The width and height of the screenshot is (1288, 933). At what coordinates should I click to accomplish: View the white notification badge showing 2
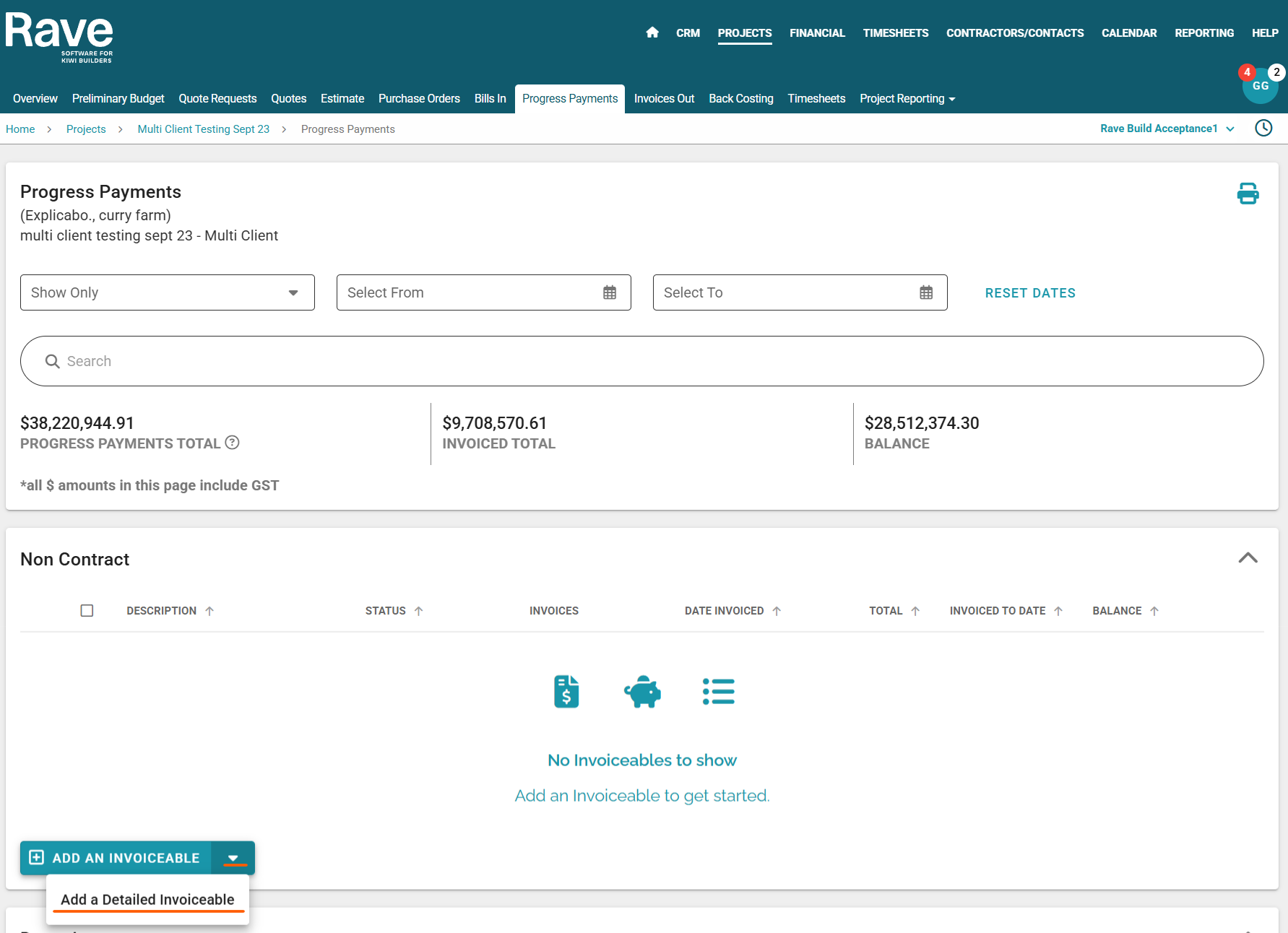tap(1276, 72)
